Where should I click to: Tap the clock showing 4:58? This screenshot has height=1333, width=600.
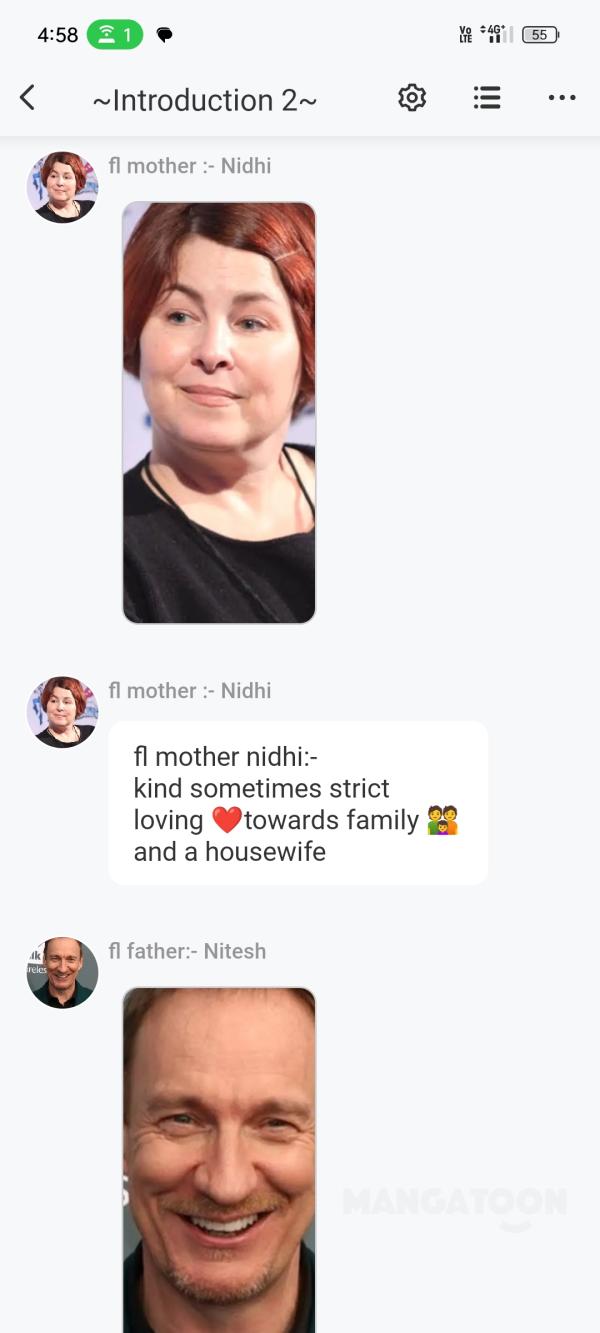[x=57, y=33]
